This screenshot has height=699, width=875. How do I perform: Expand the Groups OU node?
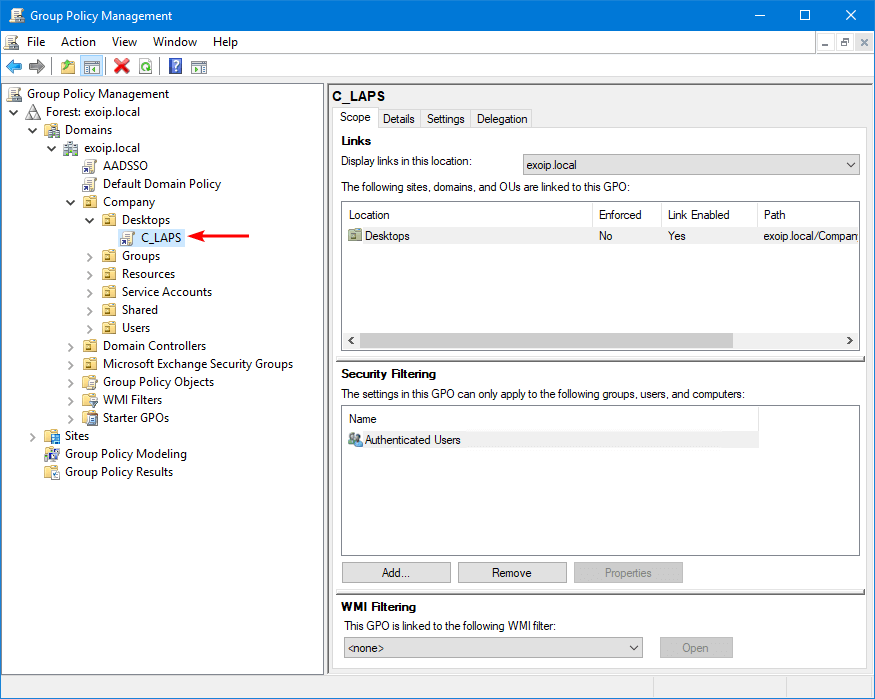[90, 257]
